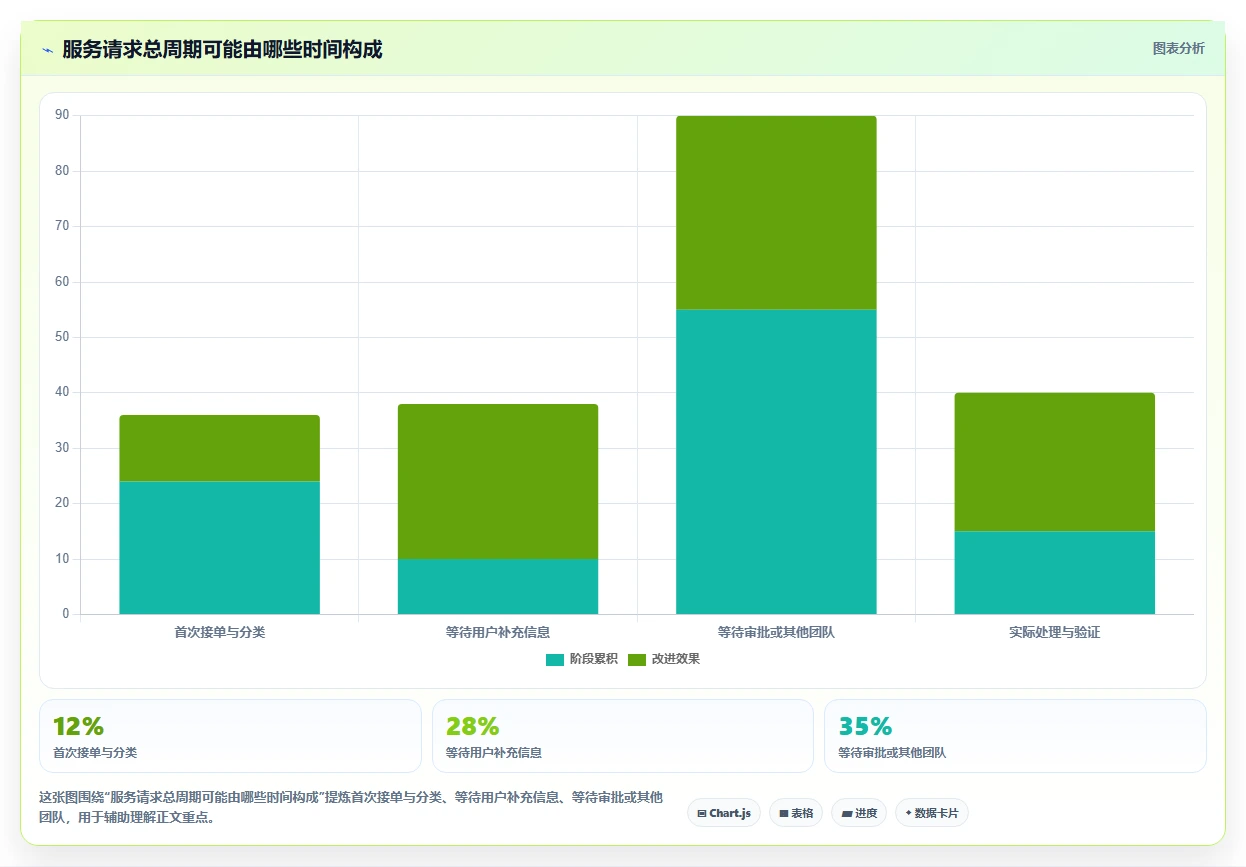Viewport: 1246px width, 867px height.
Task: Click the x-axis label 首次接单与分类
Action: 219,632
